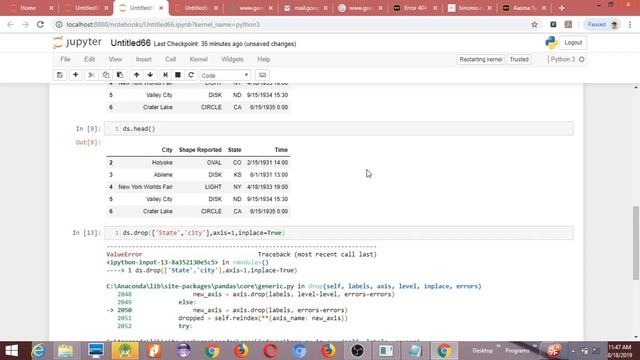Open the View menu
The height and width of the screenshot is (360, 640).
pos(115,59)
